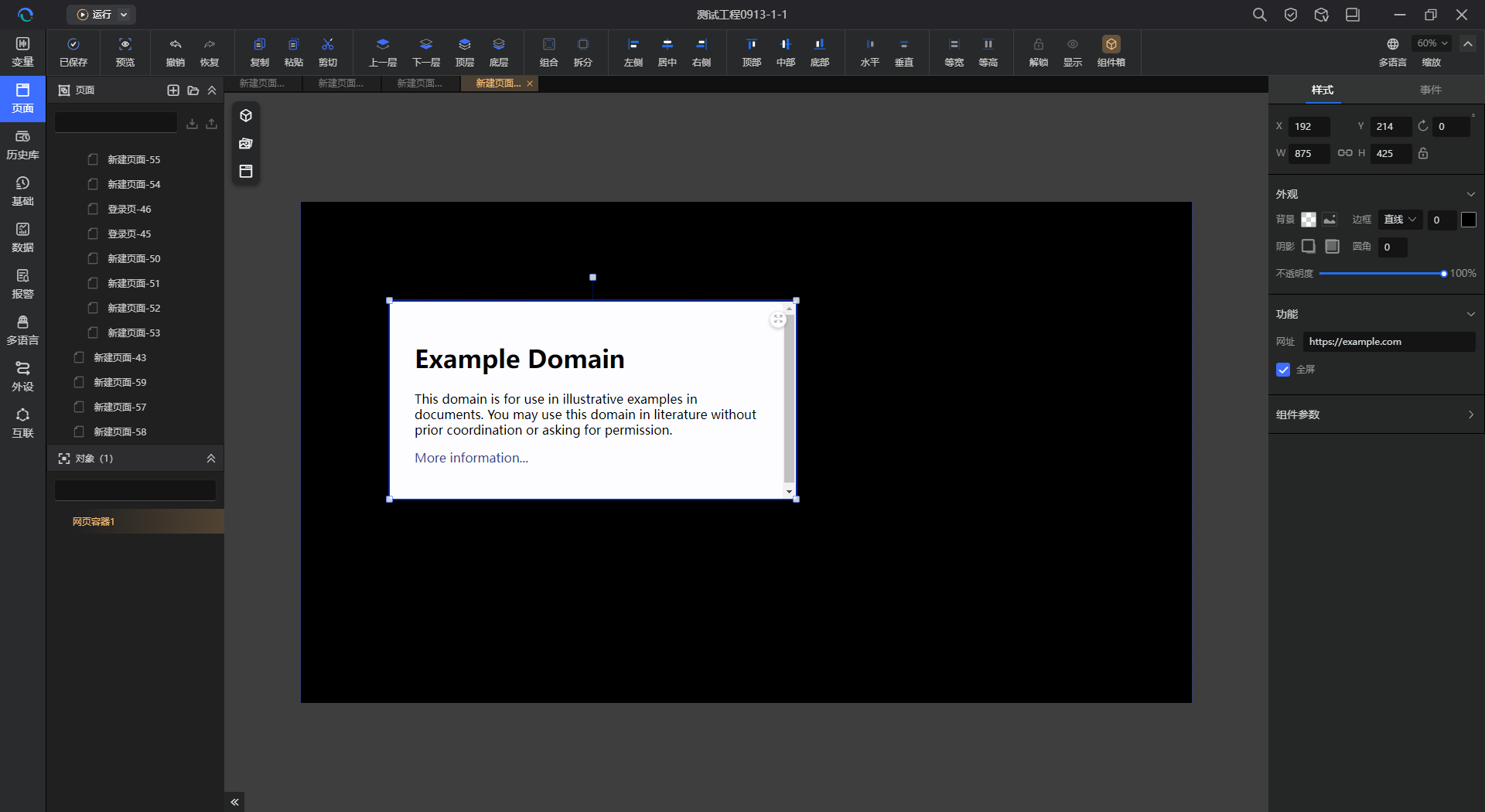The image size is (1485, 812).
Task: Collapse the 外观 appearance section
Action: coord(1470,194)
